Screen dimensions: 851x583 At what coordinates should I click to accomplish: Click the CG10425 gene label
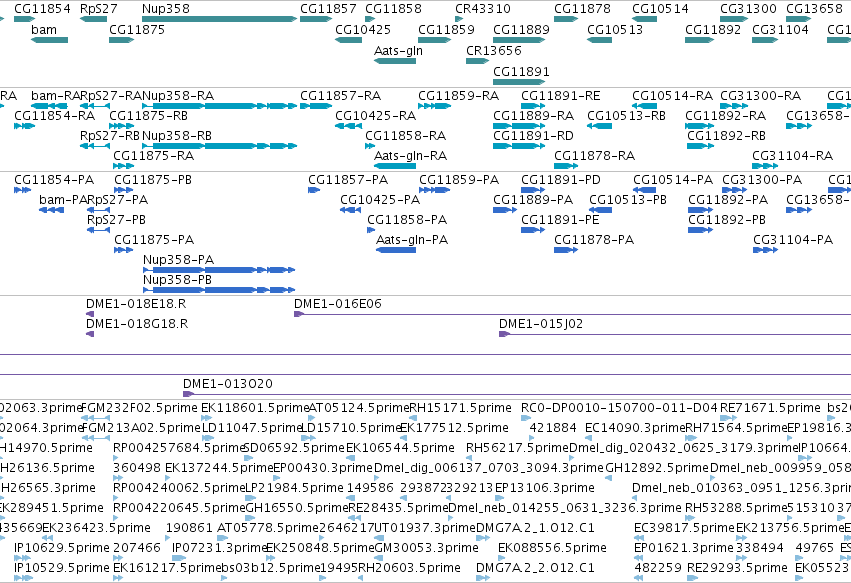click(x=363, y=29)
